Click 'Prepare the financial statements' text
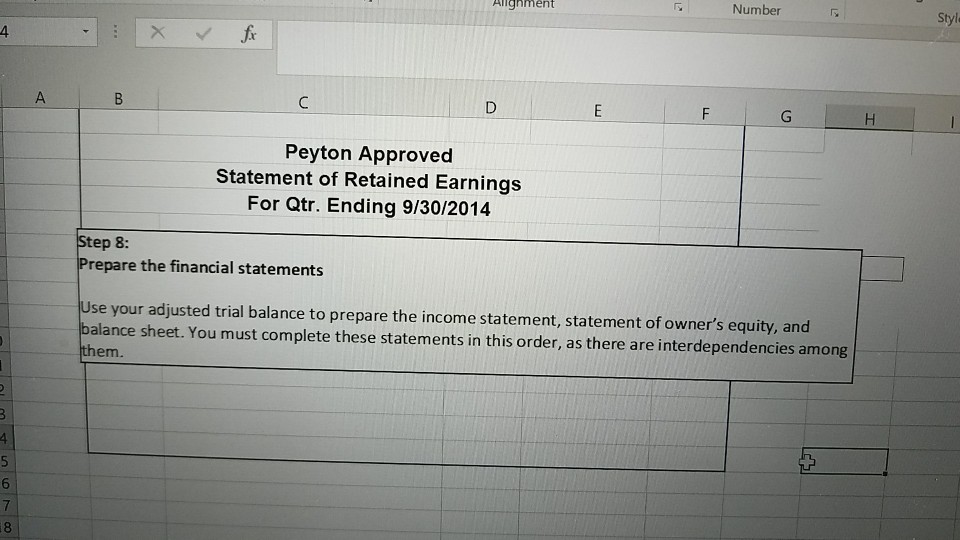This screenshot has width=960, height=540. point(201,268)
